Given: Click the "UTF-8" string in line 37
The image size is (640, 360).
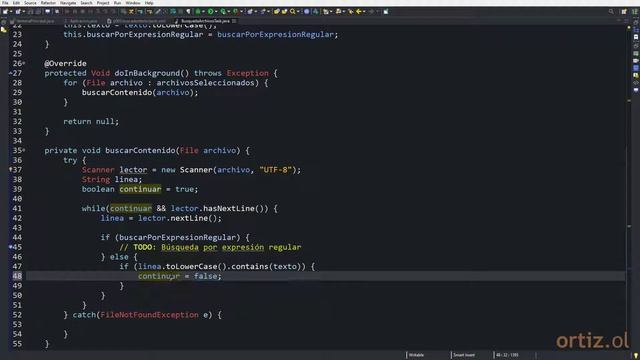Looking at the screenshot, I should click(276, 169).
